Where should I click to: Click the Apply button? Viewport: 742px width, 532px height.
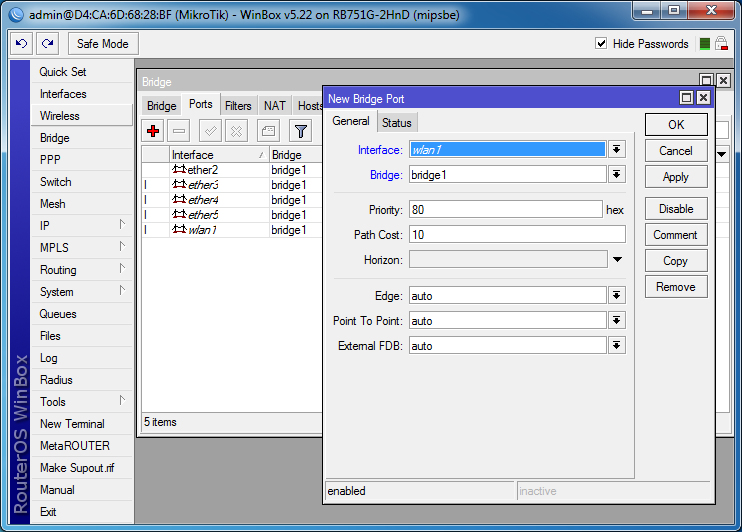pyautogui.click(x=676, y=177)
